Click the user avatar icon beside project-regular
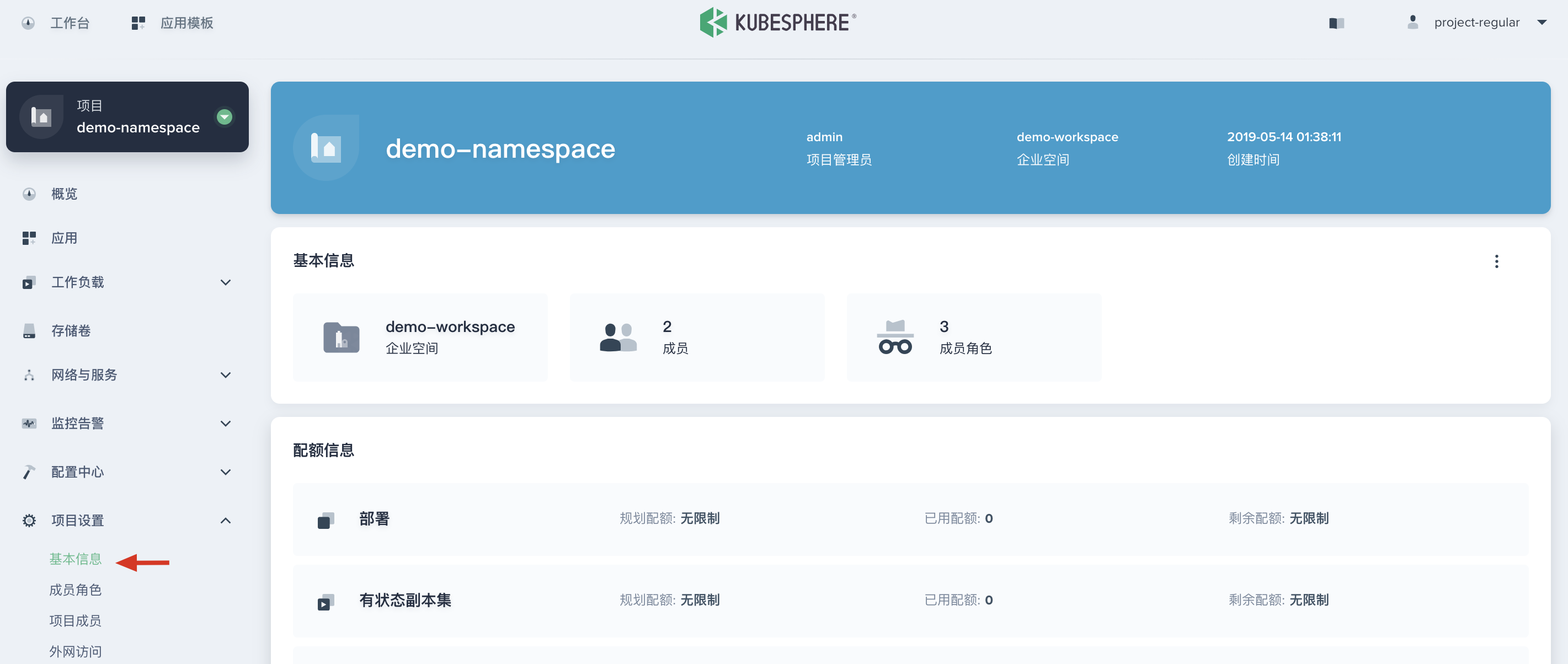The height and width of the screenshot is (664, 1568). 1413,23
